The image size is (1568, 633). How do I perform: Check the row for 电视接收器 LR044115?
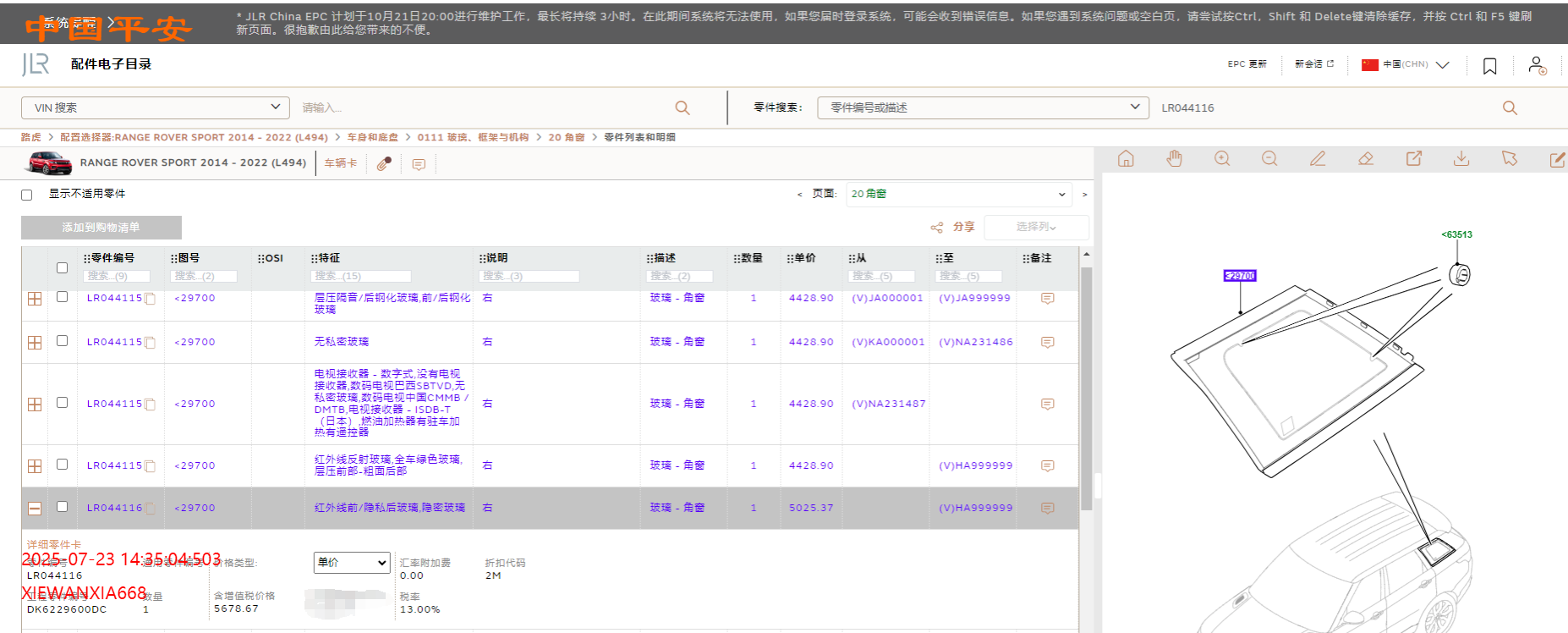coord(62,403)
